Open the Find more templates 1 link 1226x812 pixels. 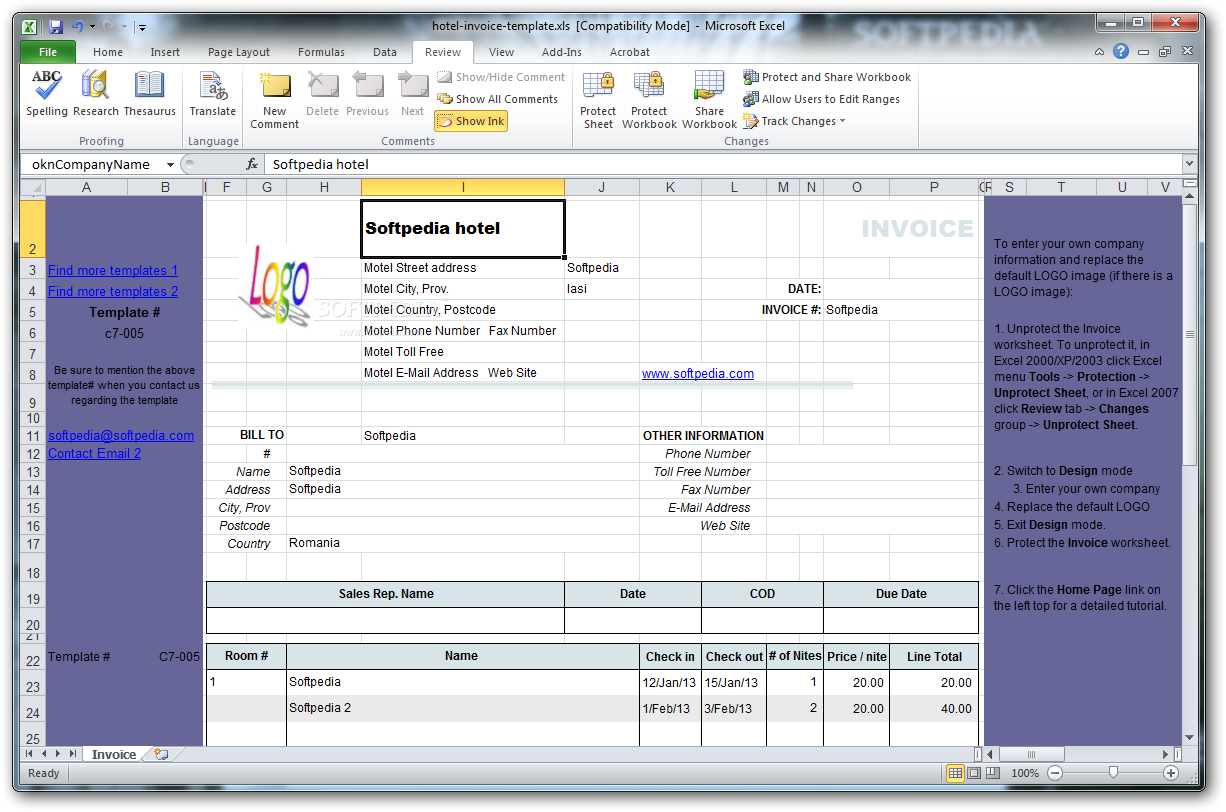113,270
